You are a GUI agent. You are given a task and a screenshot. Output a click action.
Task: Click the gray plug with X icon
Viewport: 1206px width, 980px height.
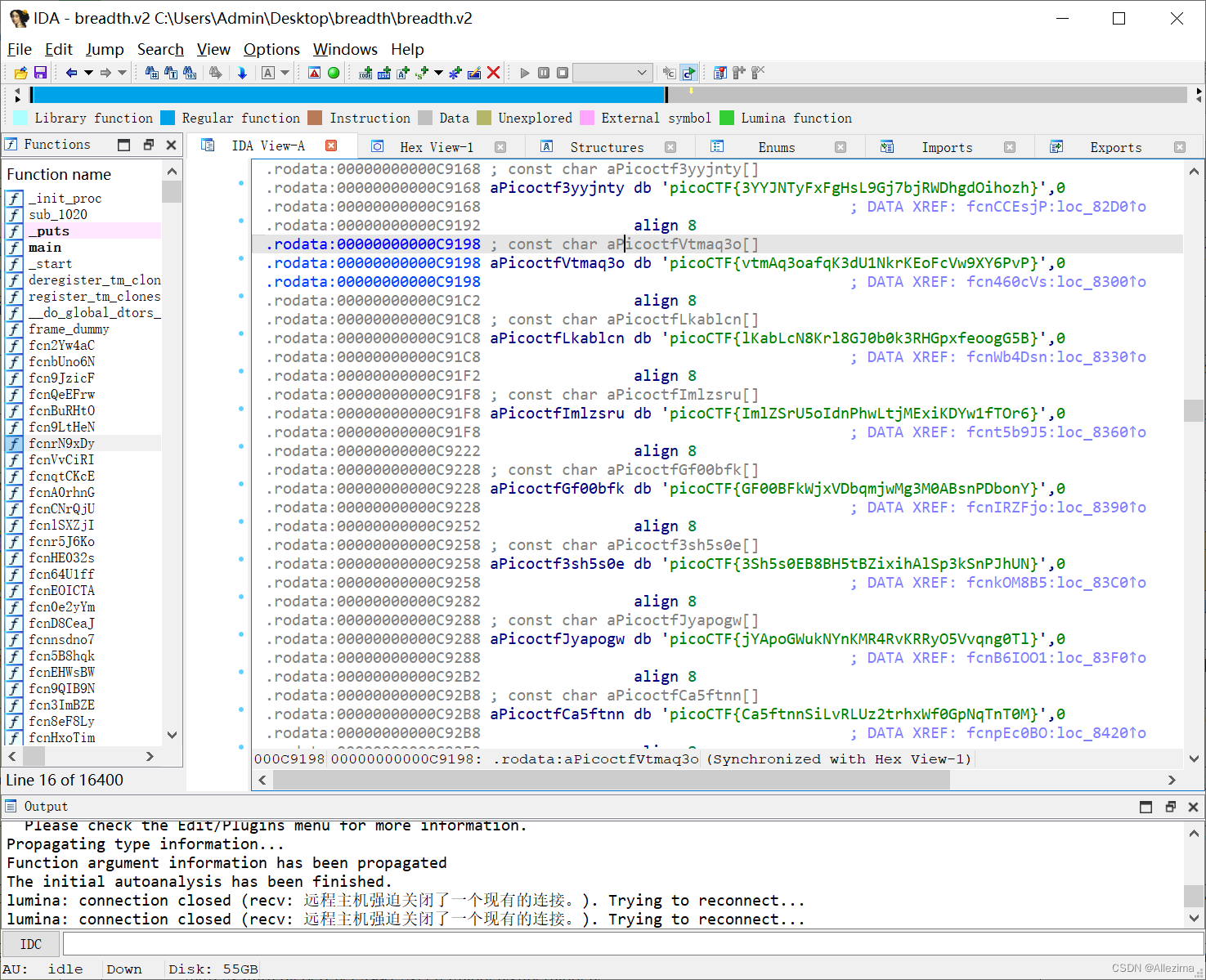tap(757, 73)
